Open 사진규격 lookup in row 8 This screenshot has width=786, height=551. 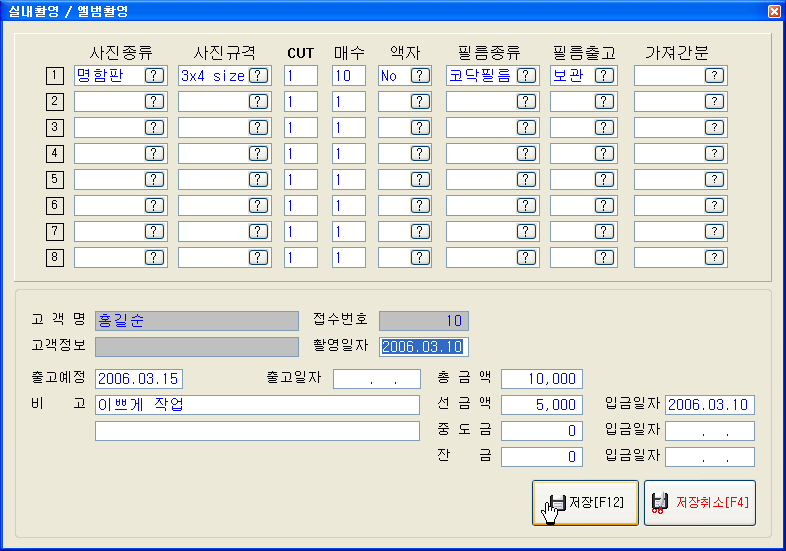click(x=258, y=258)
